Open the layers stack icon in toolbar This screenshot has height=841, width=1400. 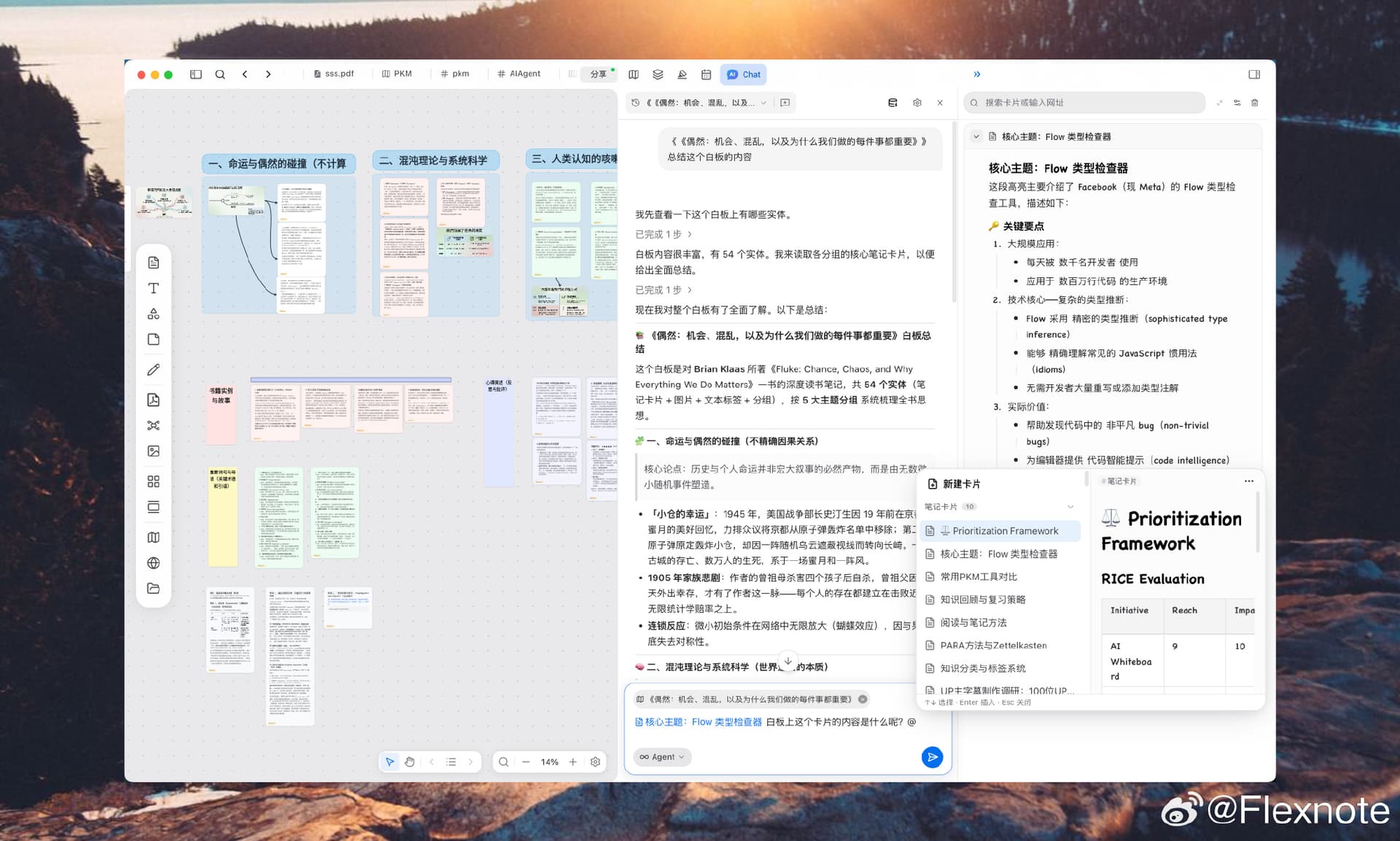click(x=658, y=74)
